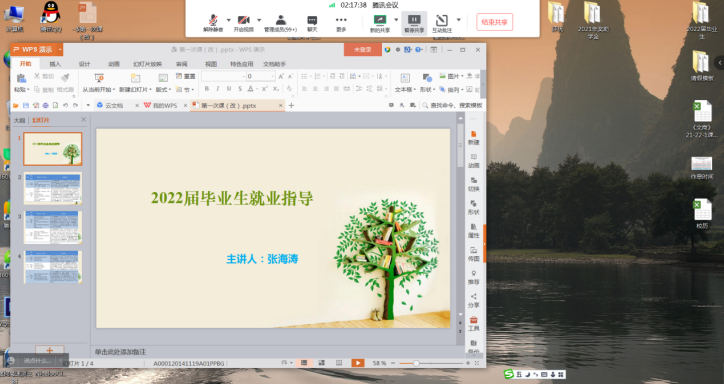Open the new slide dropdown in ribbon
Image resolution: width=724 pixels, height=384 pixels.
[x=135, y=90]
